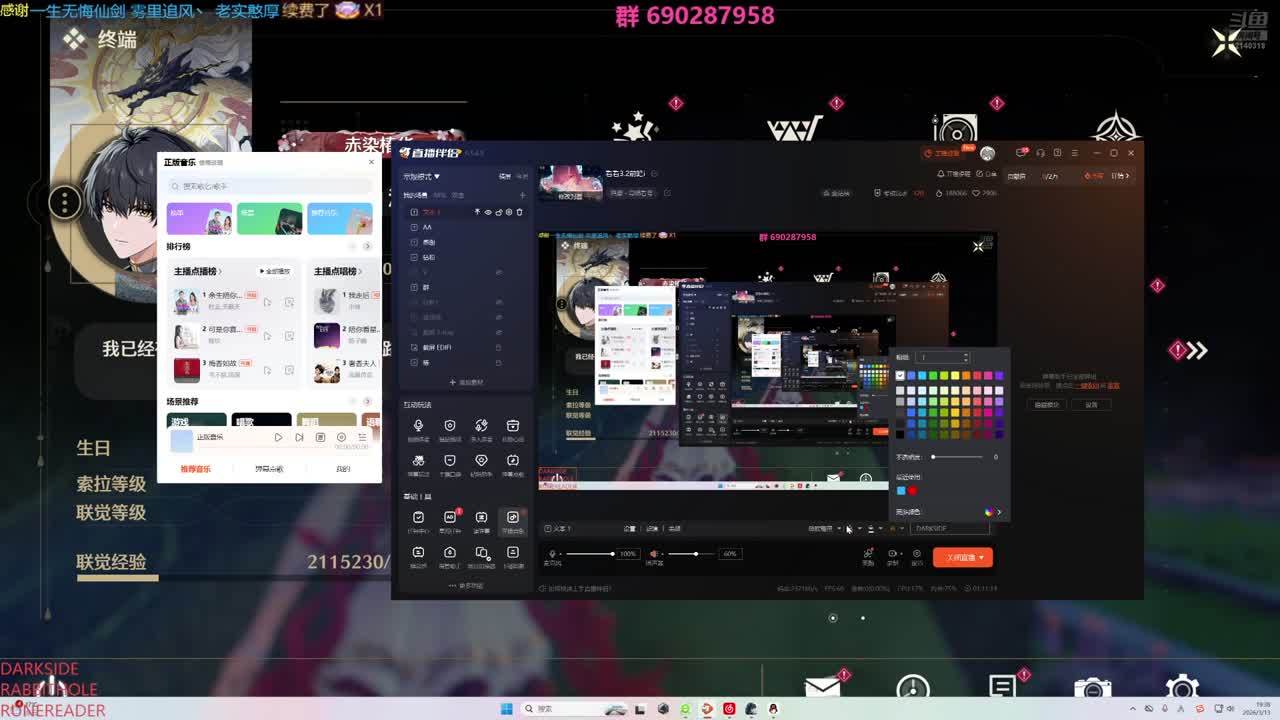Switch to the 我的 tab in music window
1280x720 pixels.
pyautogui.click(x=343, y=469)
